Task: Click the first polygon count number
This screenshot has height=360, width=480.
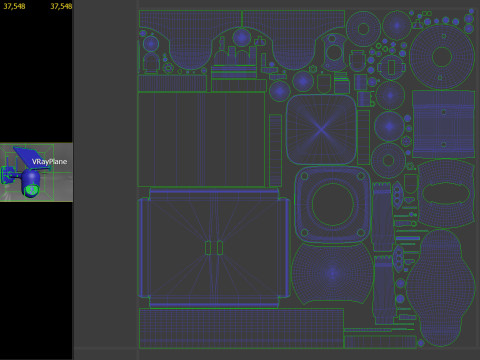Action: click(14, 6)
